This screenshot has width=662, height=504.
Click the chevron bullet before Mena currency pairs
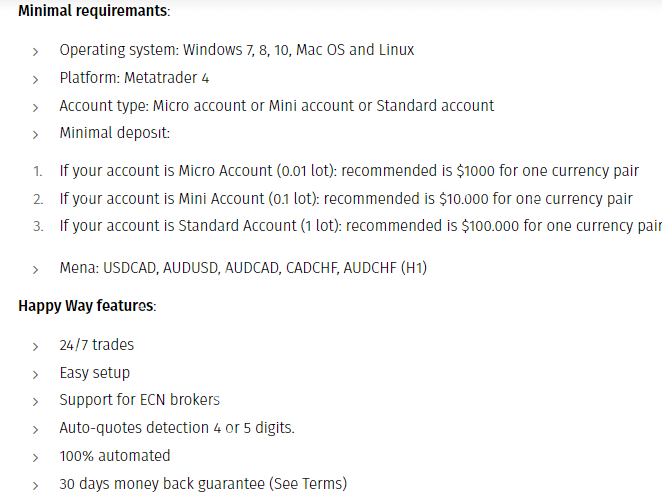(x=36, y=269)
